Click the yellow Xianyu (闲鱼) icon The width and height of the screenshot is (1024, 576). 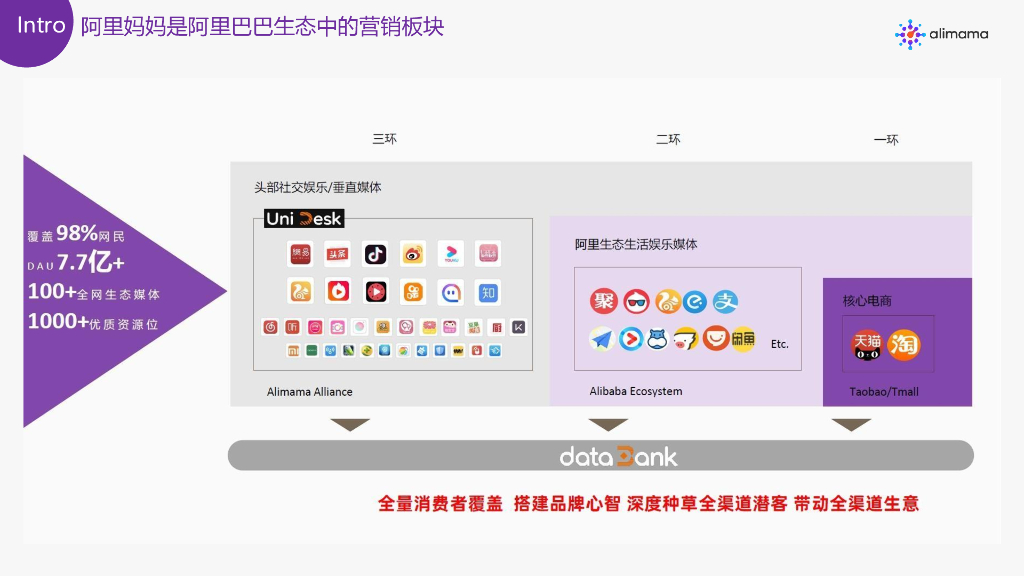(743, 339)
